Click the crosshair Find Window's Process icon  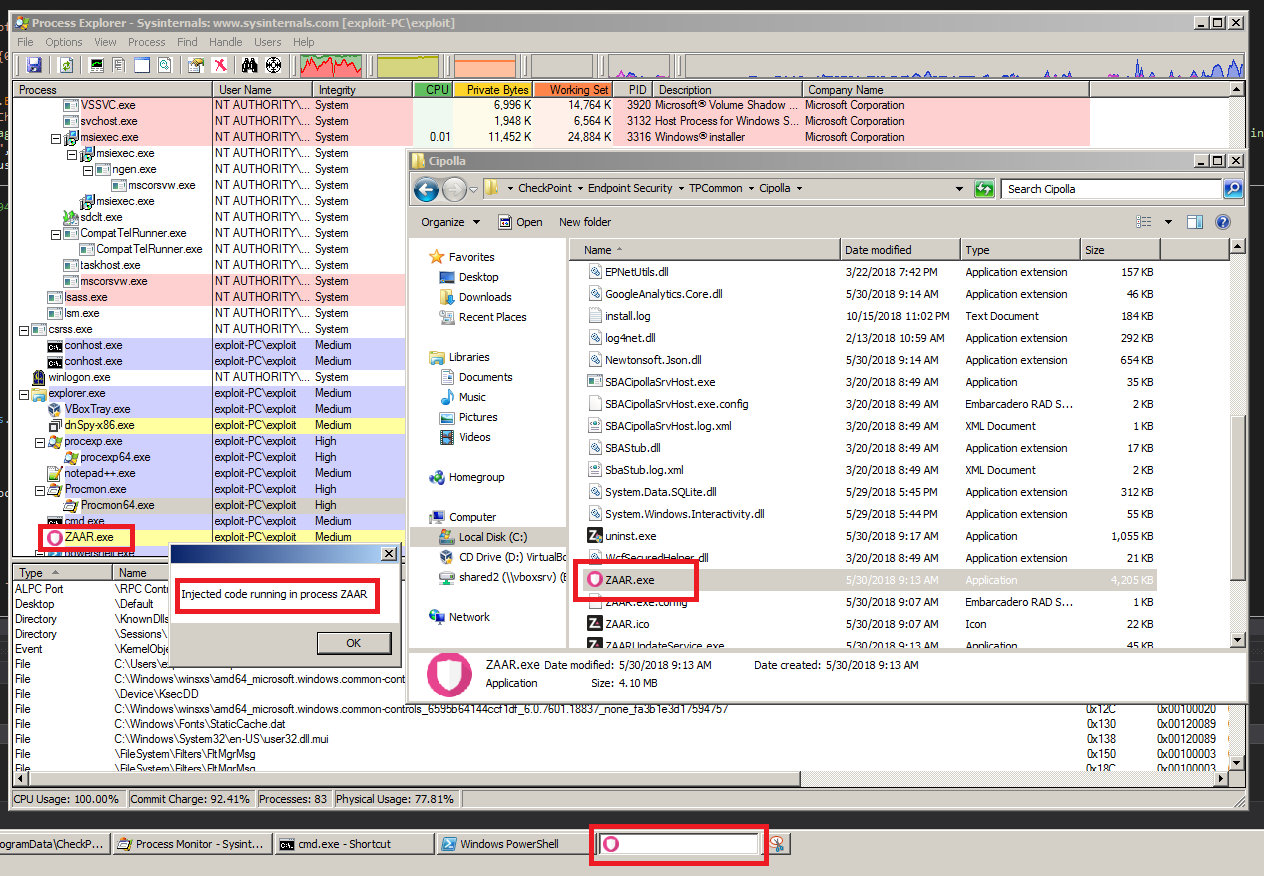273,65
